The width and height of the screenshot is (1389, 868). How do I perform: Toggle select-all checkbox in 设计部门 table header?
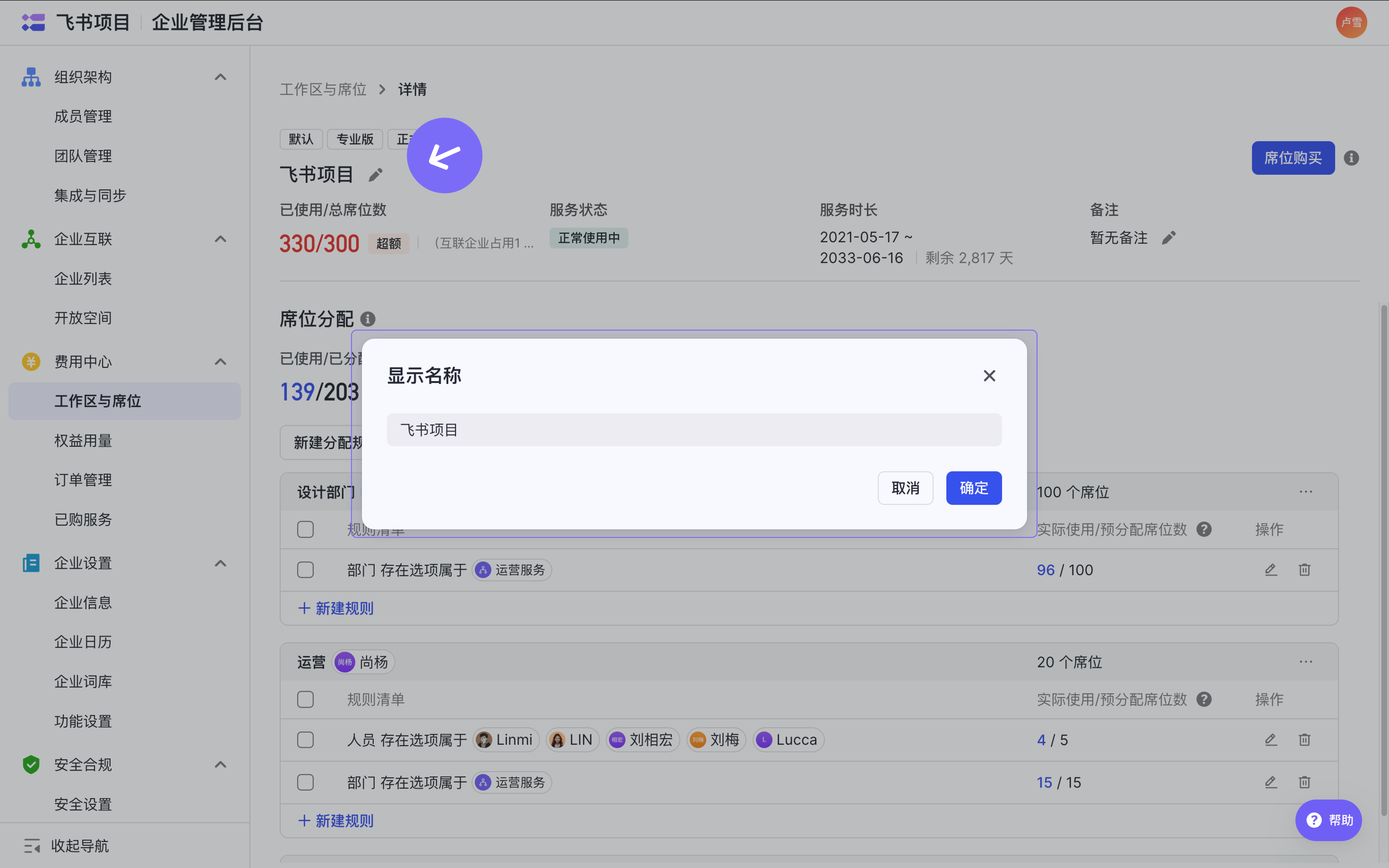click(x=305, y=529)
